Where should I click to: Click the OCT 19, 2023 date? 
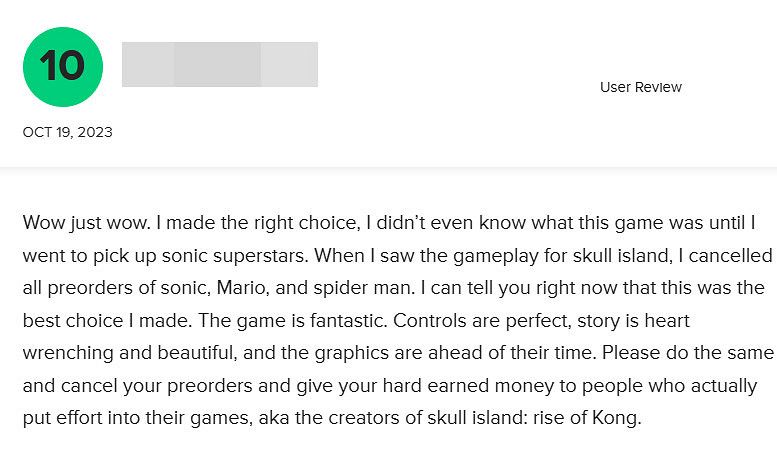[x=67, y=132]
